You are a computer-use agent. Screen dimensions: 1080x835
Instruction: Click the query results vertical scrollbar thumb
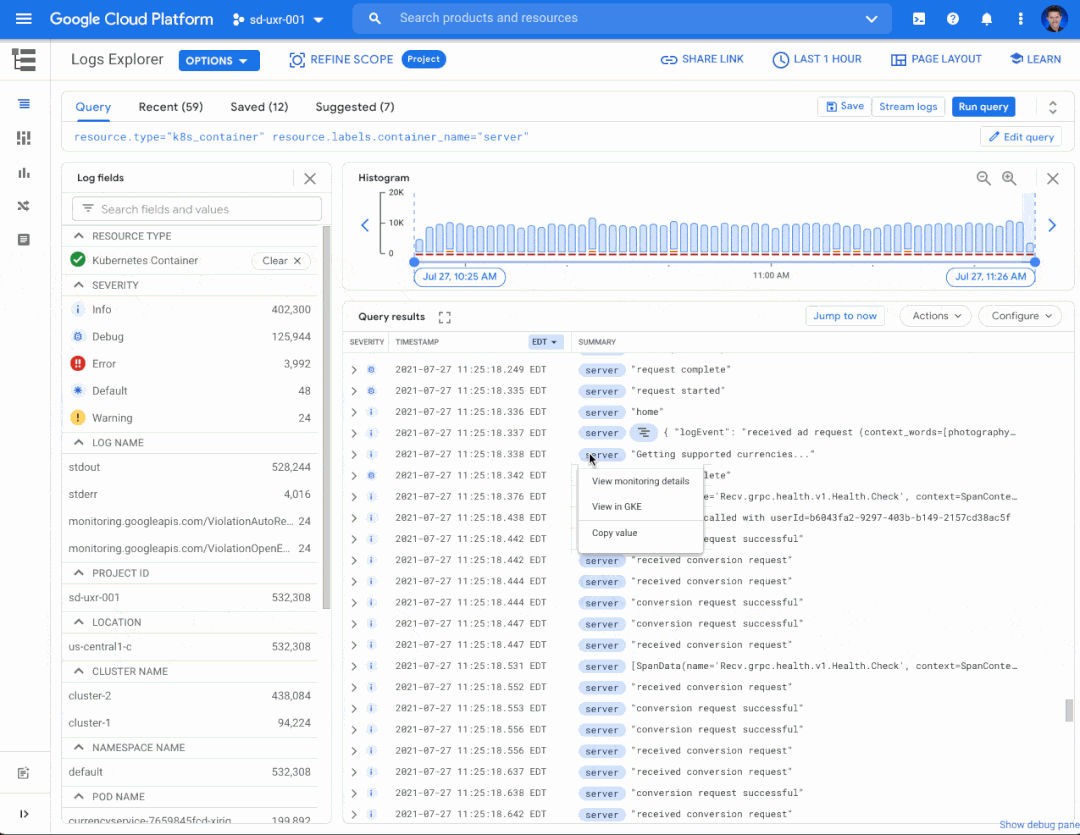point(1069,710)
